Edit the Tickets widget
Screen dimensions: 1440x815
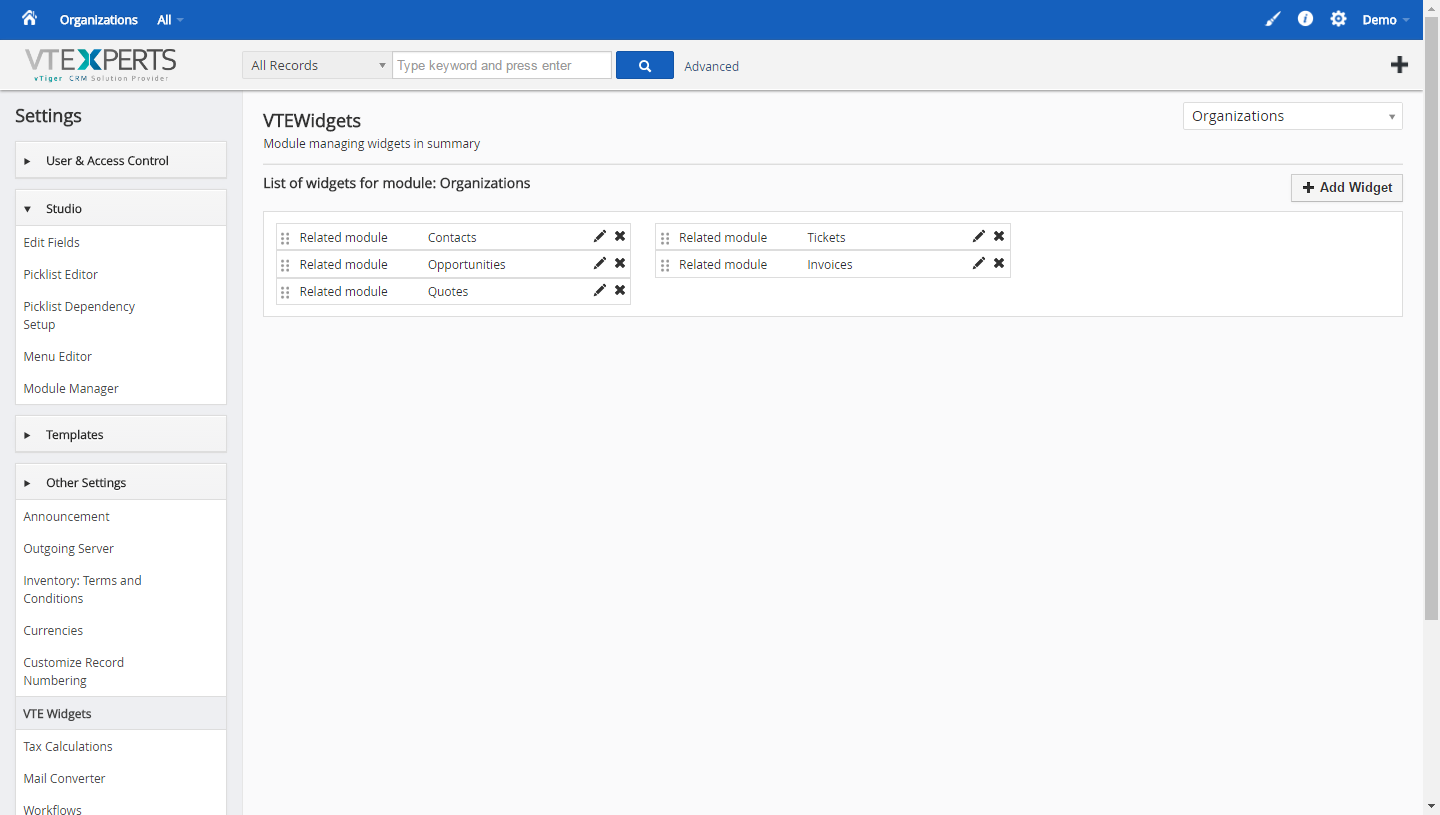[x=979, y=236]
